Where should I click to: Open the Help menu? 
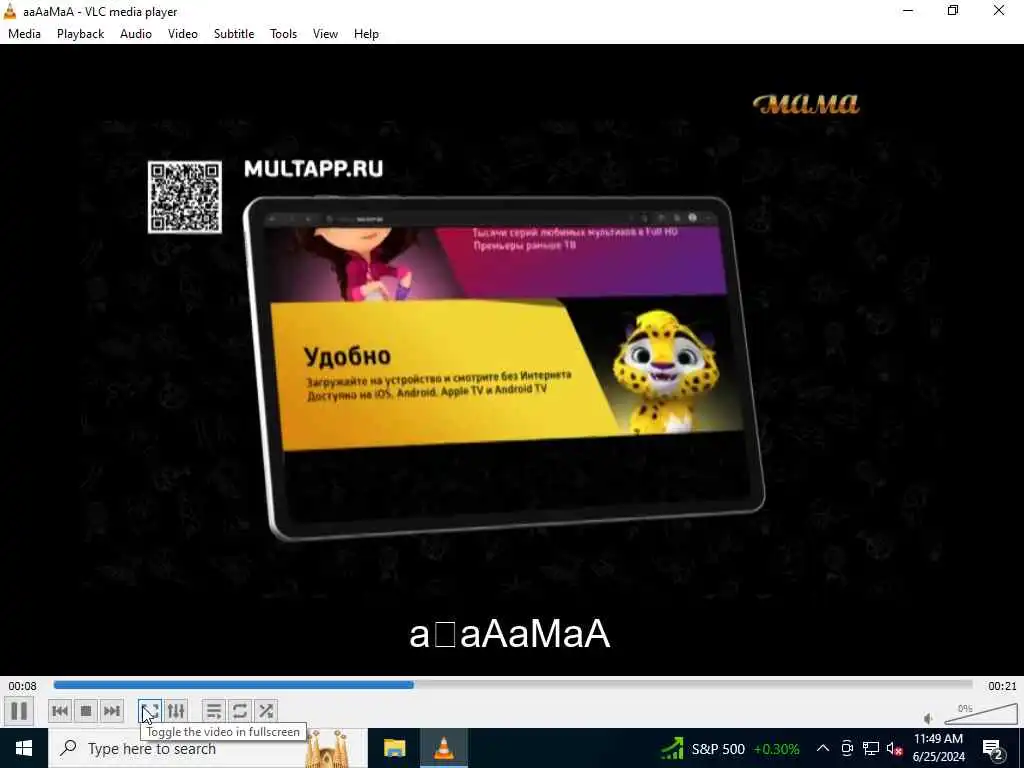coord(366,34)
